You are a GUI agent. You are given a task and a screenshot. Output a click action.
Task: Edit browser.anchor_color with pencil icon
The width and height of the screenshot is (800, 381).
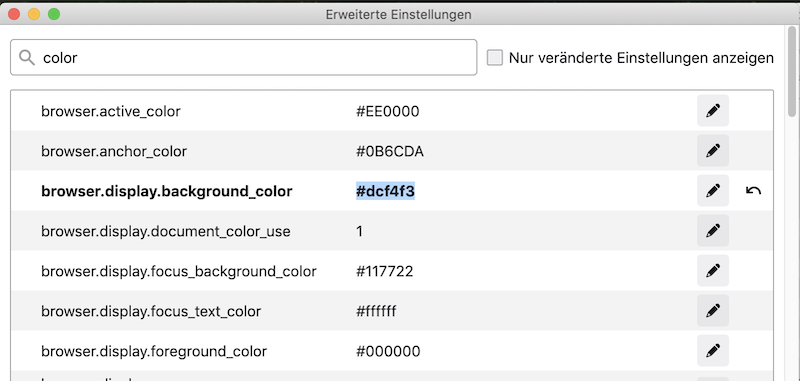tap(713, 150)
